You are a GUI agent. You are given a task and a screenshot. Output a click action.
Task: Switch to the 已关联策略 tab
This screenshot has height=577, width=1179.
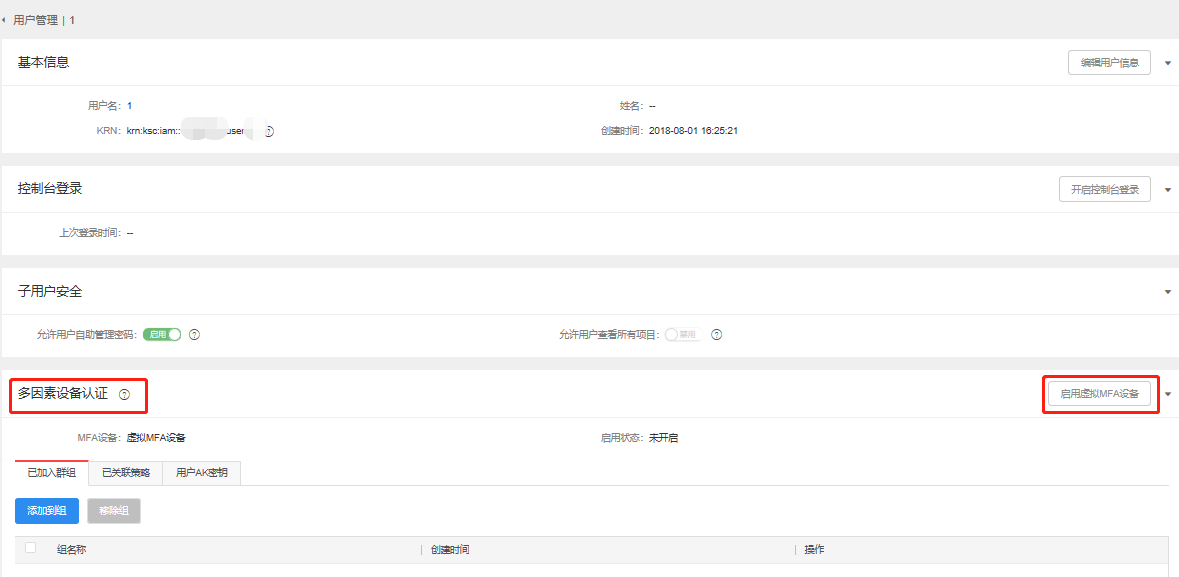click(x=125, y=473)
